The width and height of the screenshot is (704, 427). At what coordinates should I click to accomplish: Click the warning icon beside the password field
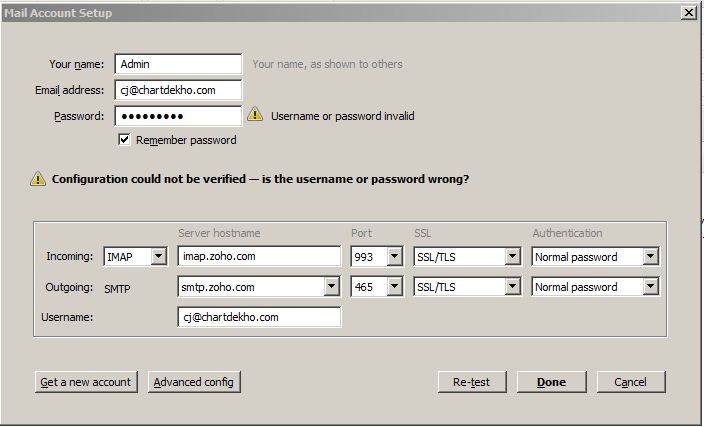click(x=255, y=115)
